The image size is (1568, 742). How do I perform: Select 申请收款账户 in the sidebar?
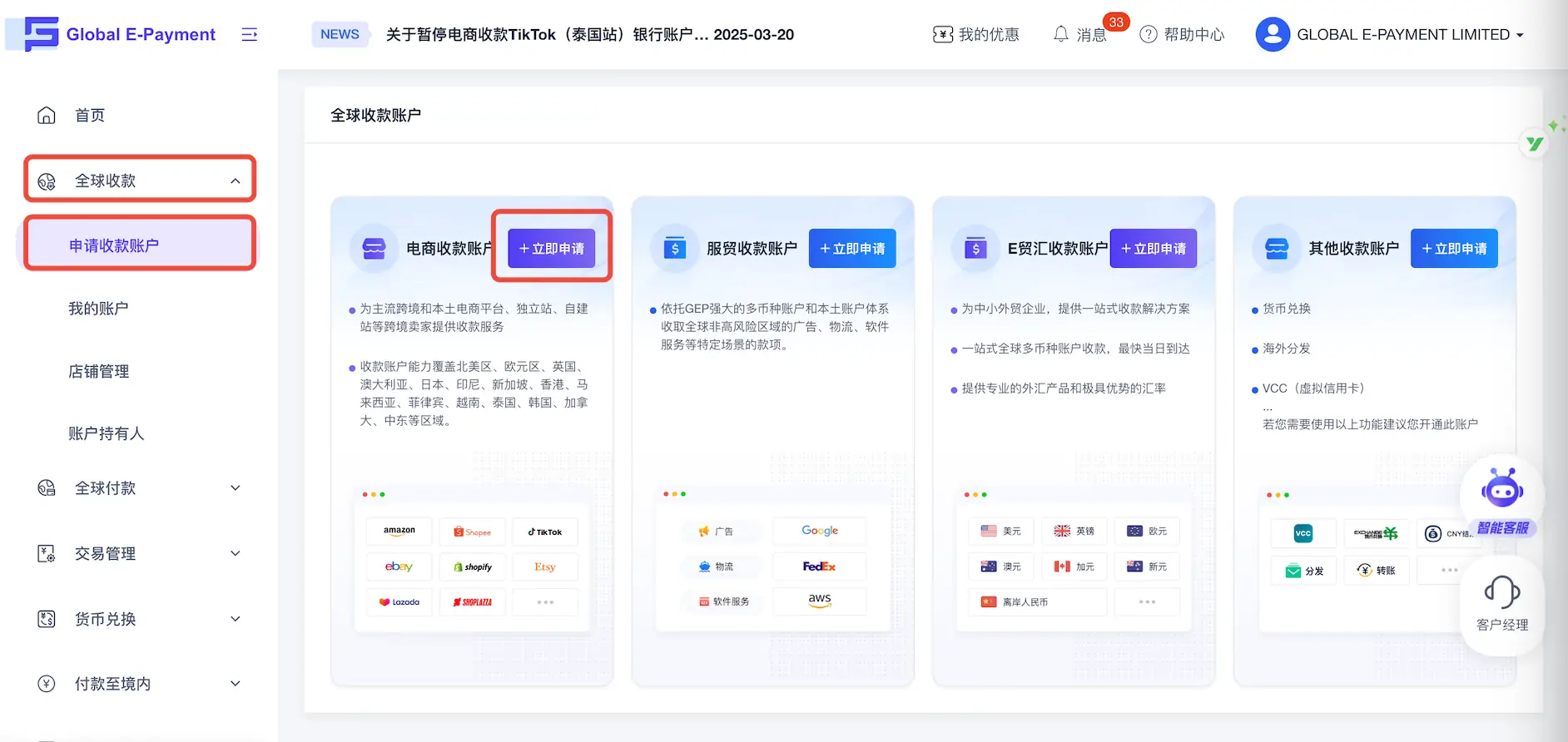tap(139, 245)
